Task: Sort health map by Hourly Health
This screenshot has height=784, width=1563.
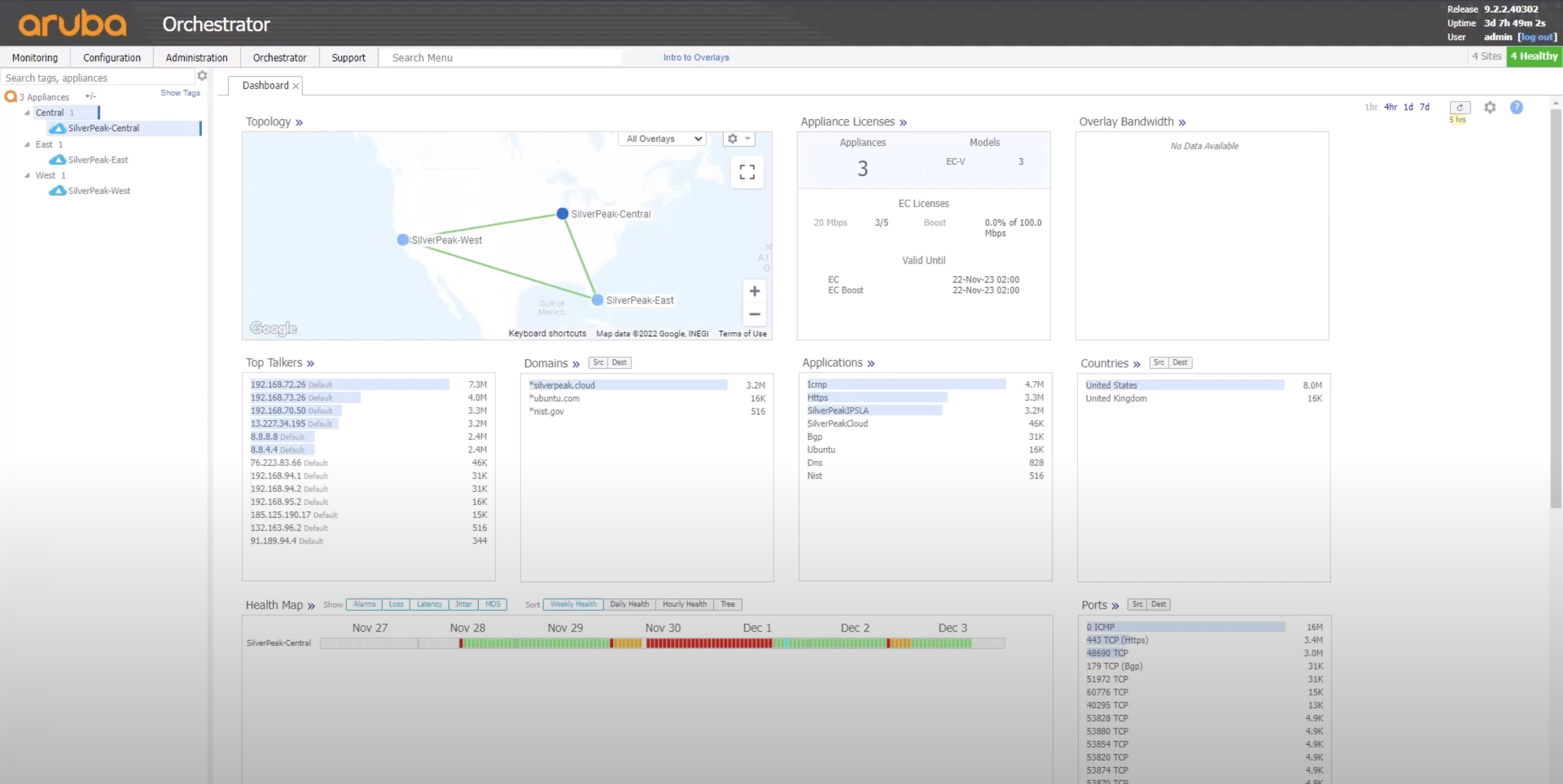Action: click(x=685, y=604)
